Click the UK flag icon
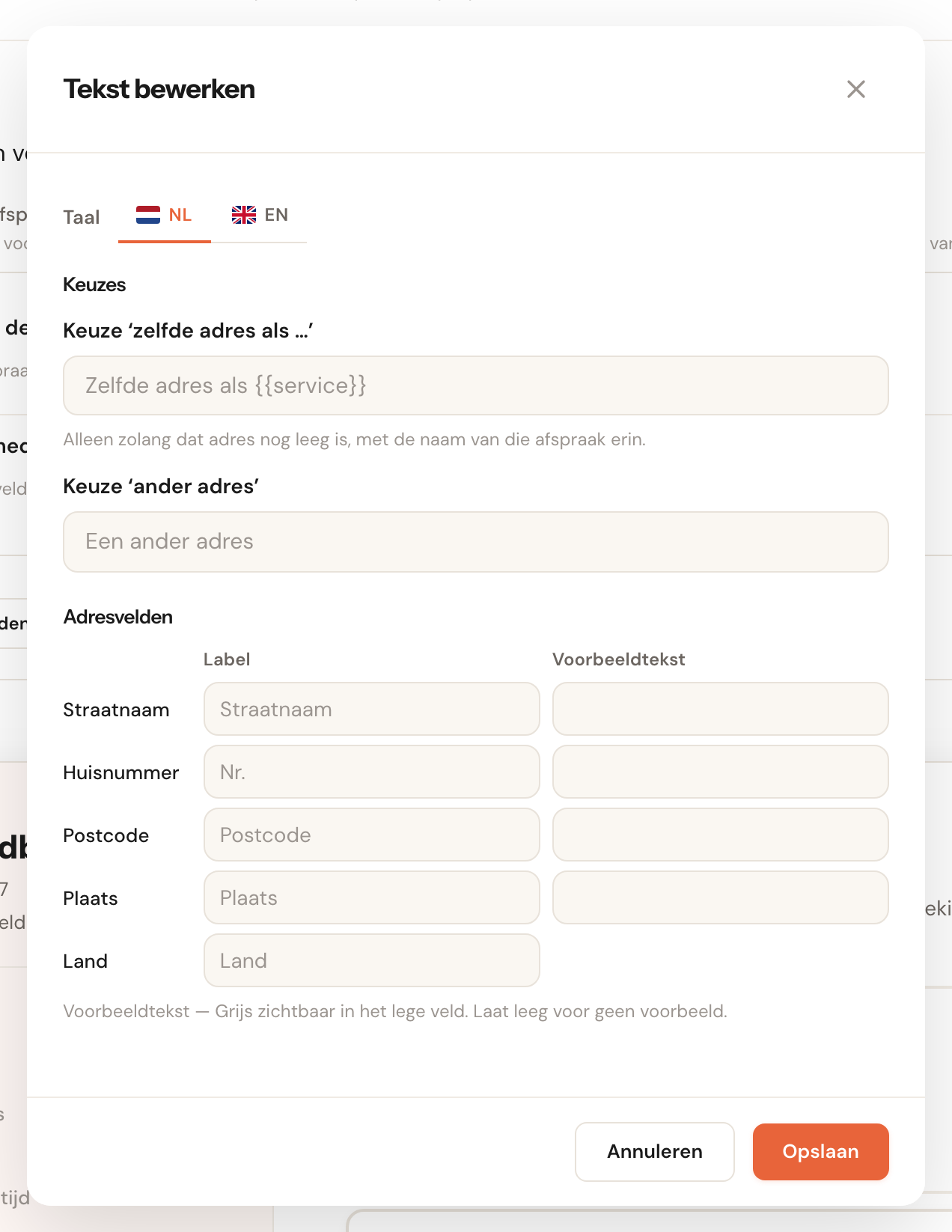 pyautogui.click(x=244, y=215)
